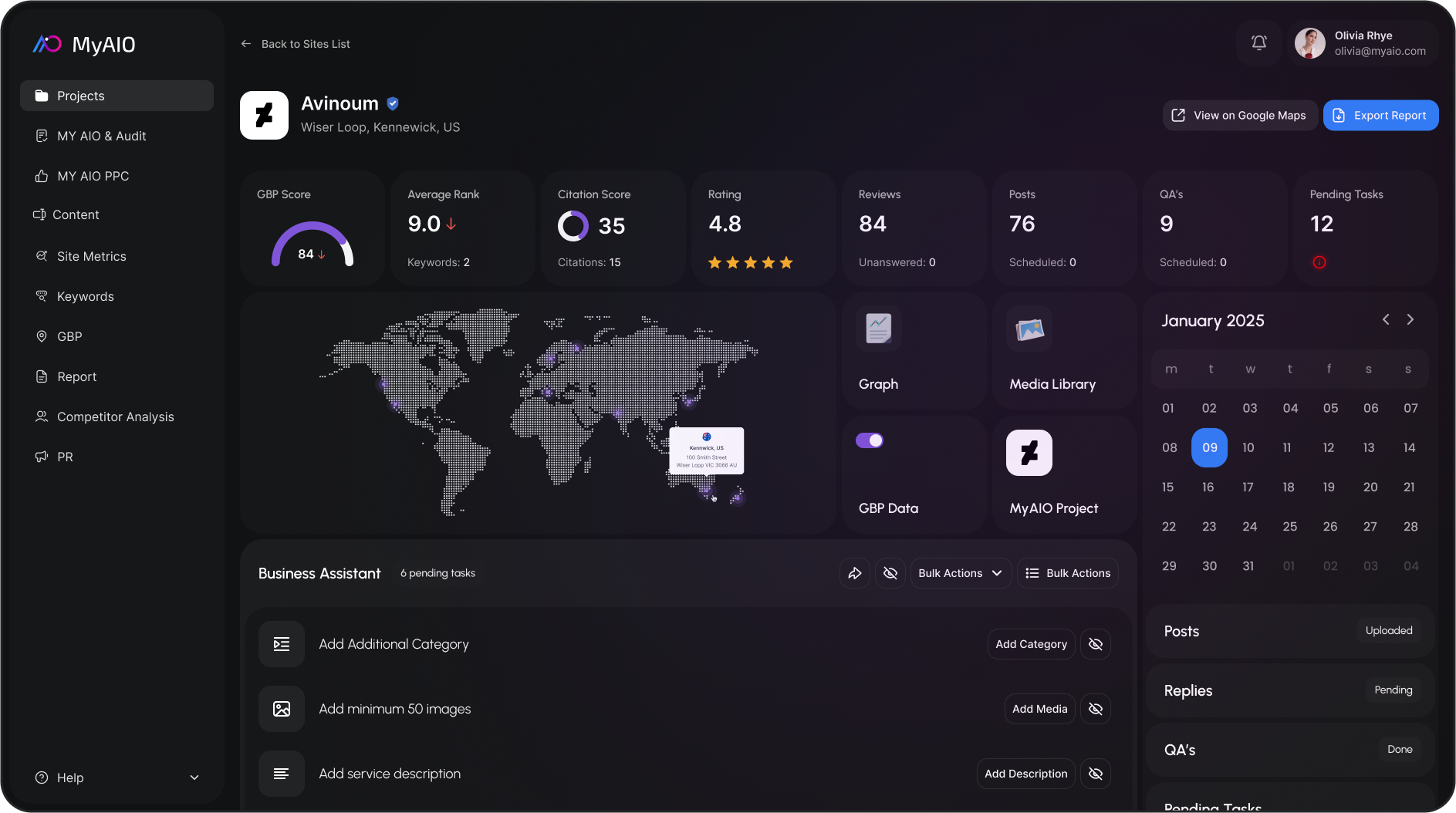Open MY AIO & Audit in the sidebar
Screen dimensions: 1456x813
[117, 136]
